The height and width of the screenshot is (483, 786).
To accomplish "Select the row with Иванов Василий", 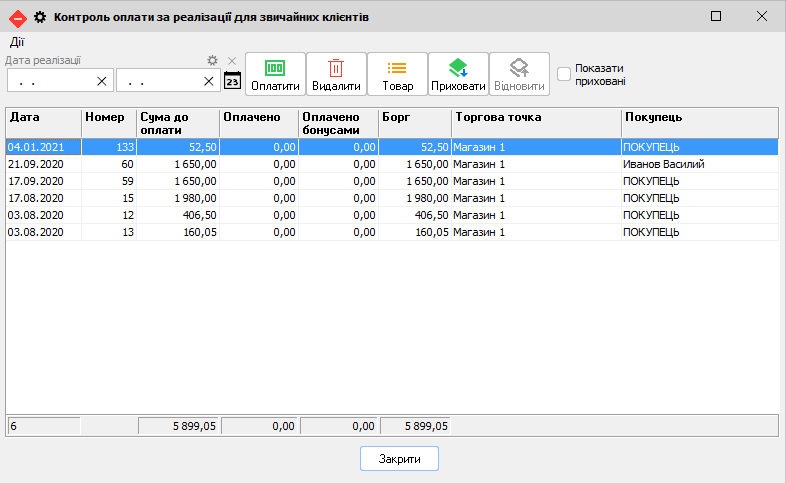I will coord(392,164).
